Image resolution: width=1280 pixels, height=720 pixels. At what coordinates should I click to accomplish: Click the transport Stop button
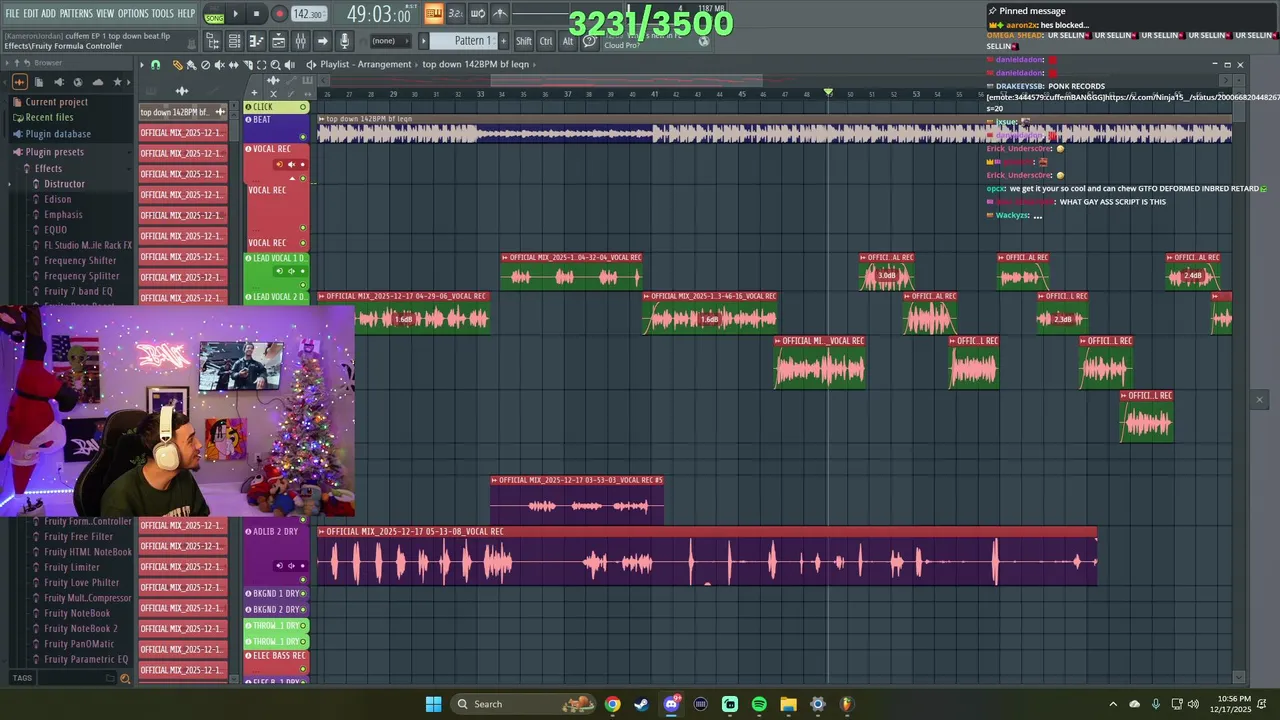(256, 14)
